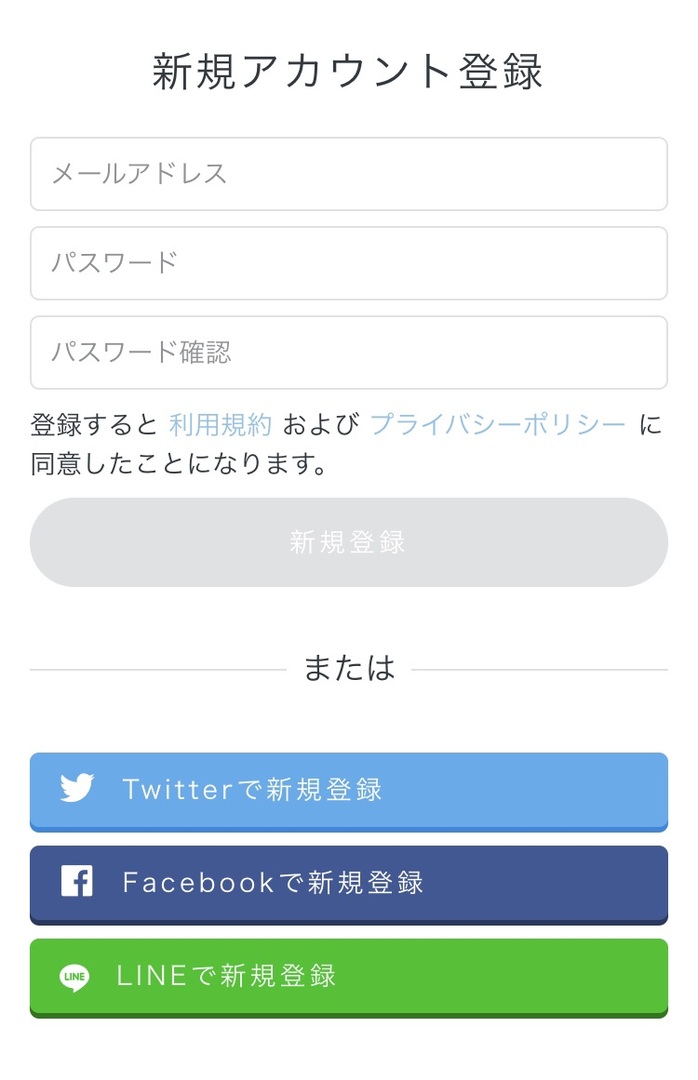Click the または divider label
This screenshot has width=698, height=1080.
point(349,668)
